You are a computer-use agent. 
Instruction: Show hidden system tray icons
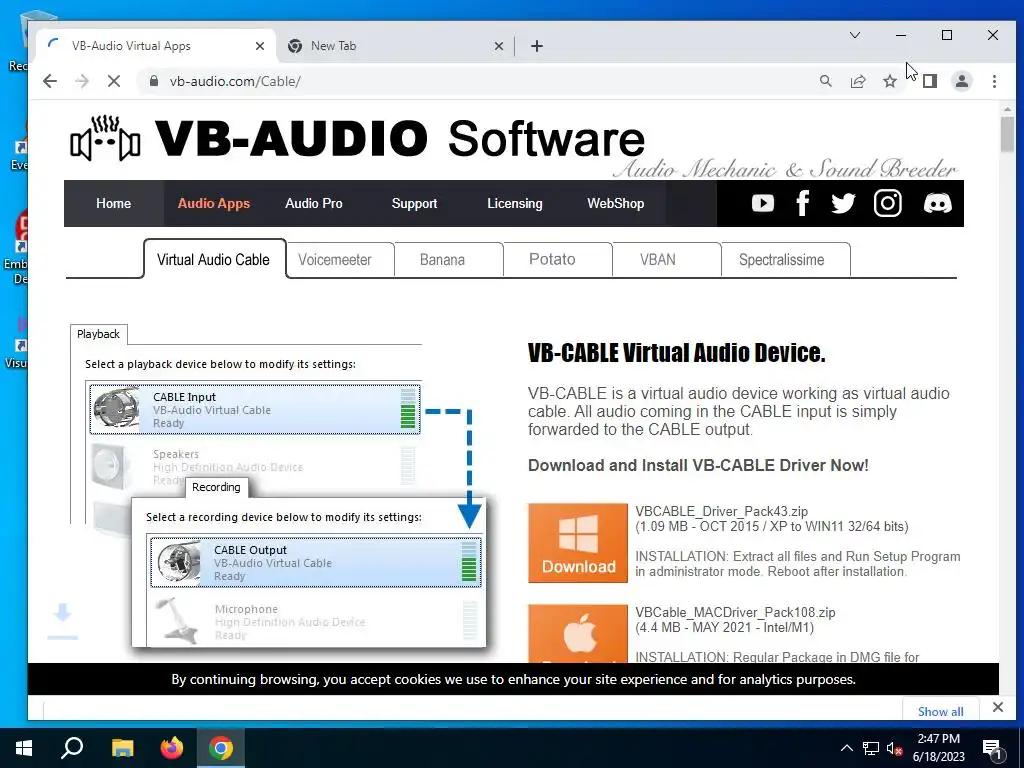pyautogui.click(x=846, y=748)
